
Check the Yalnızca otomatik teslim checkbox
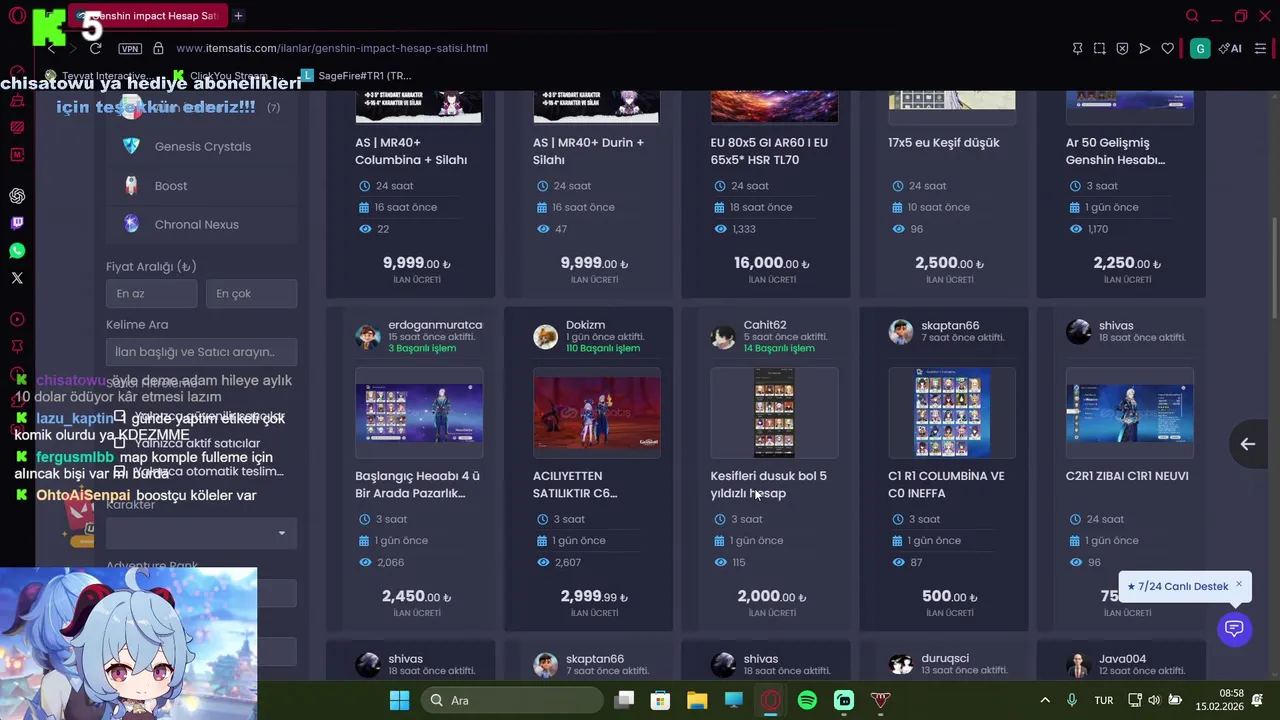pyautogui.click(x=120, y=471)
